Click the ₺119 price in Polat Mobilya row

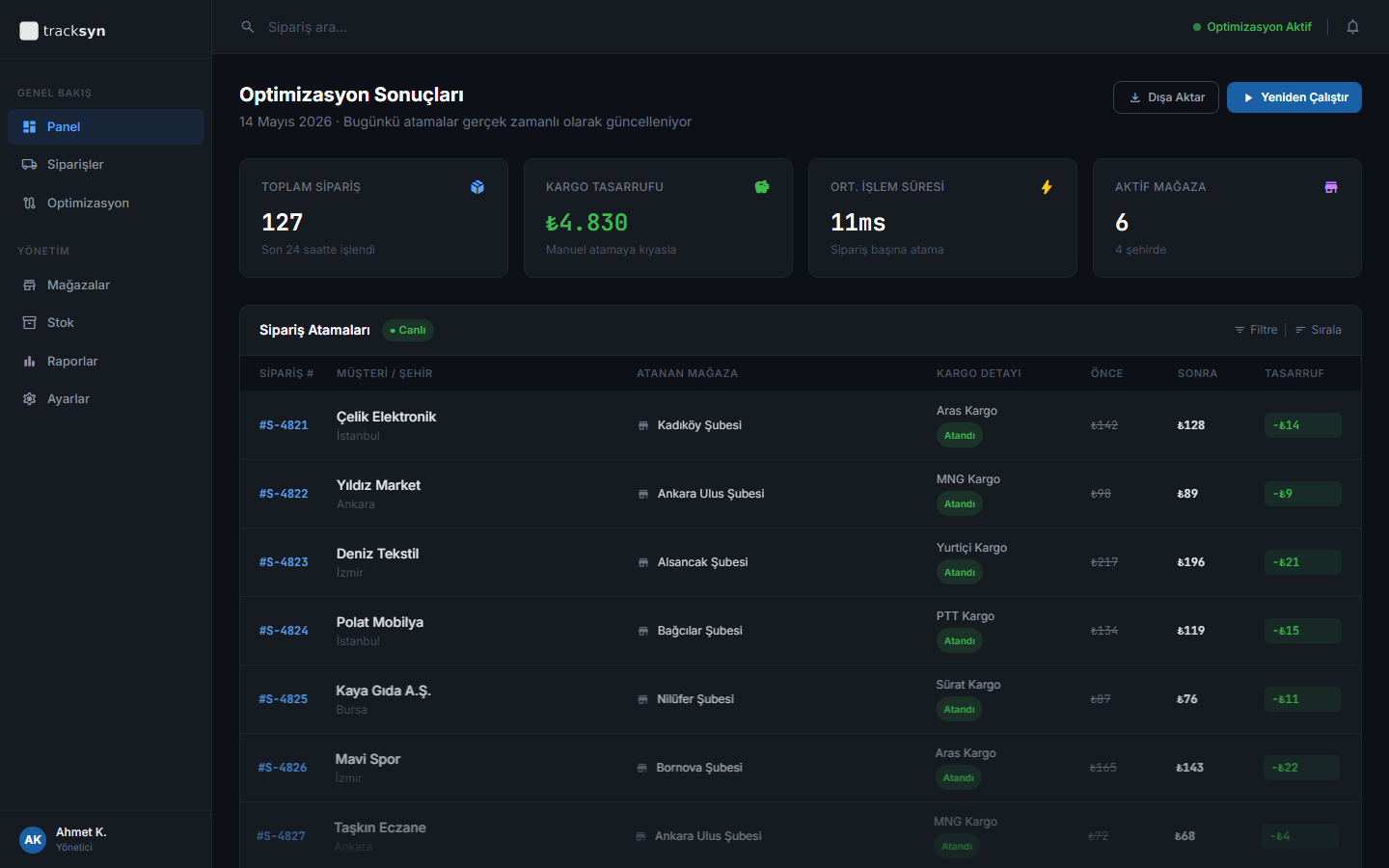click(x=1191, y=631)
